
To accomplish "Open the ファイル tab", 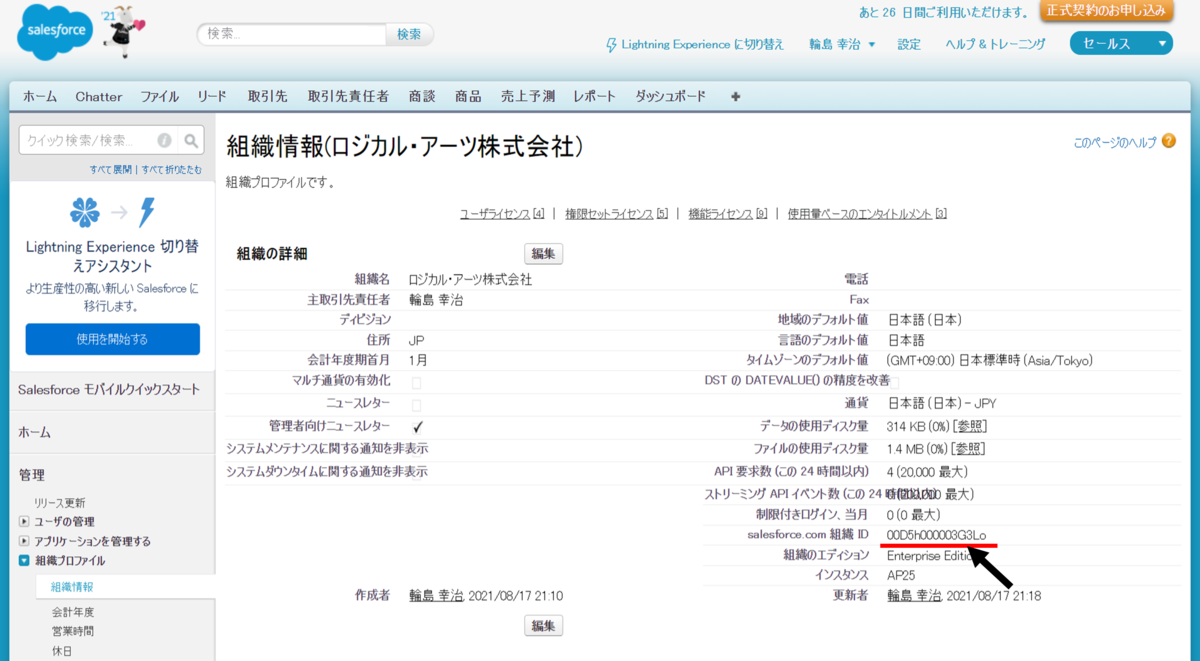I will click(159, 96).
